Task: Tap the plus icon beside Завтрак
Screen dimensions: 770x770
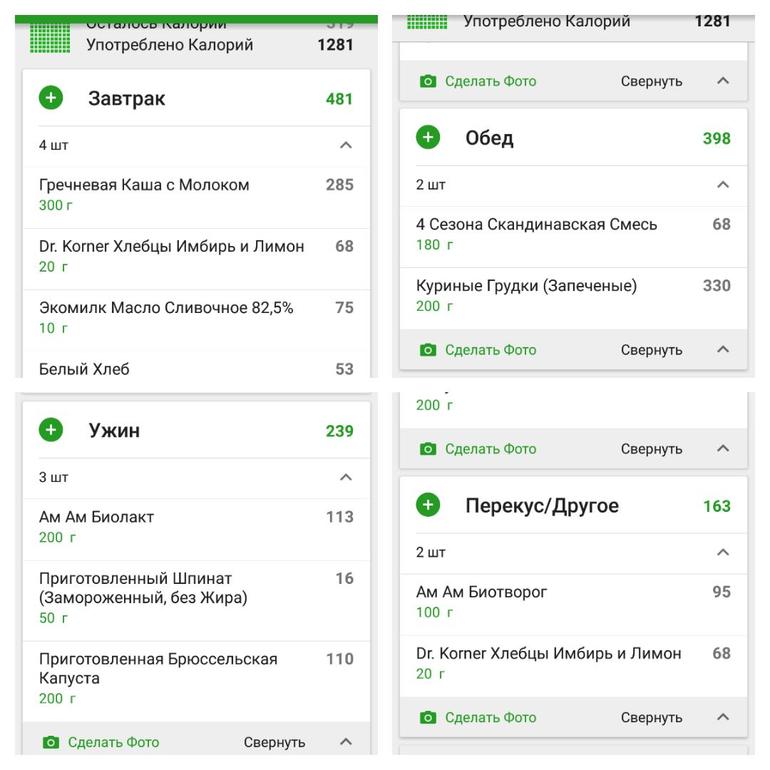Action: pos(51,98)
